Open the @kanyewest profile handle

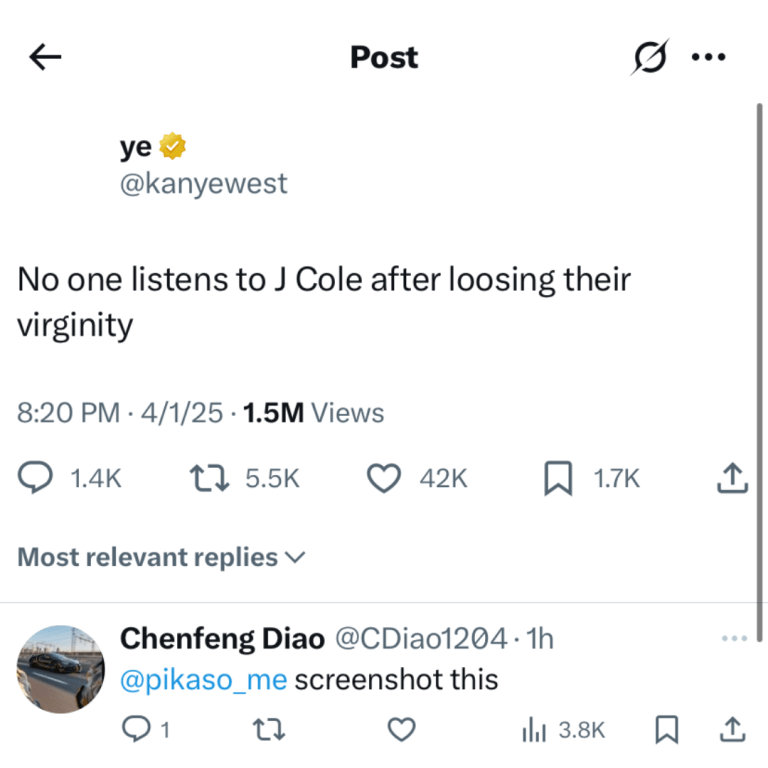[203, 184]
